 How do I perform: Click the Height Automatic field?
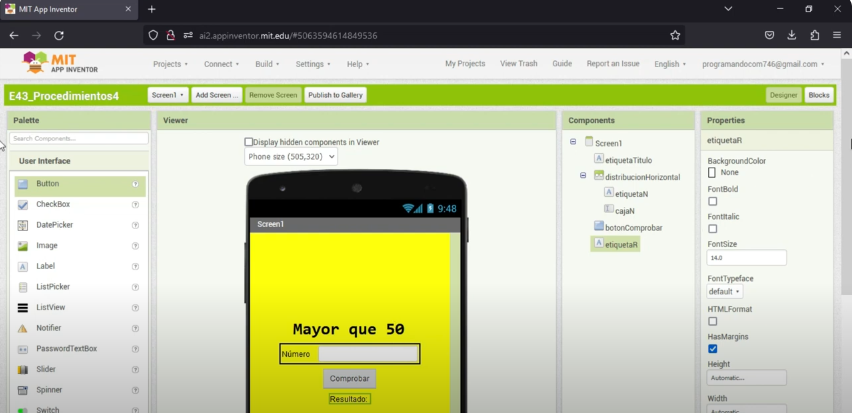[746, 378]
